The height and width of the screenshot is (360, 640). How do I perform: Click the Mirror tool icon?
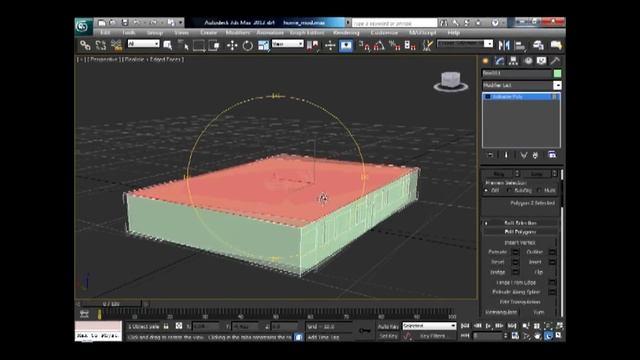pyautogui.click(x=504, y=45)
